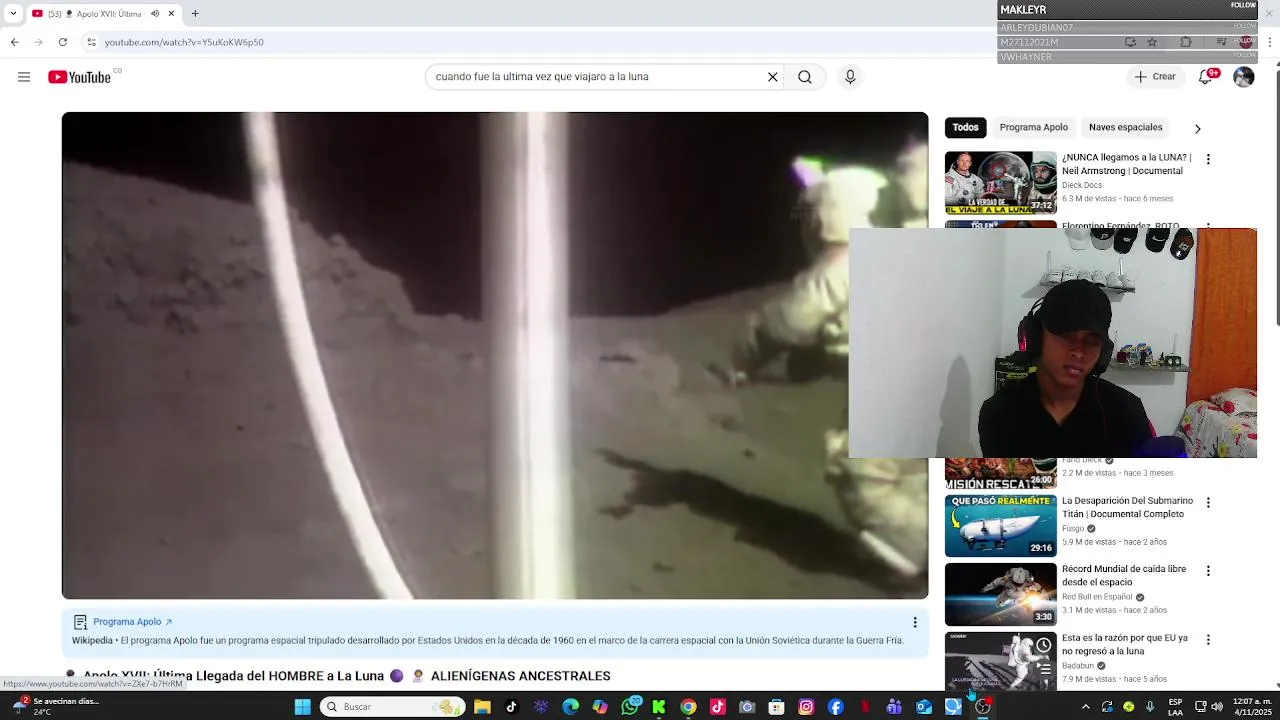Viewport: 1280px width, 720px height.
Task: Open Instagram from the taskbar
Action: [806, 707]
